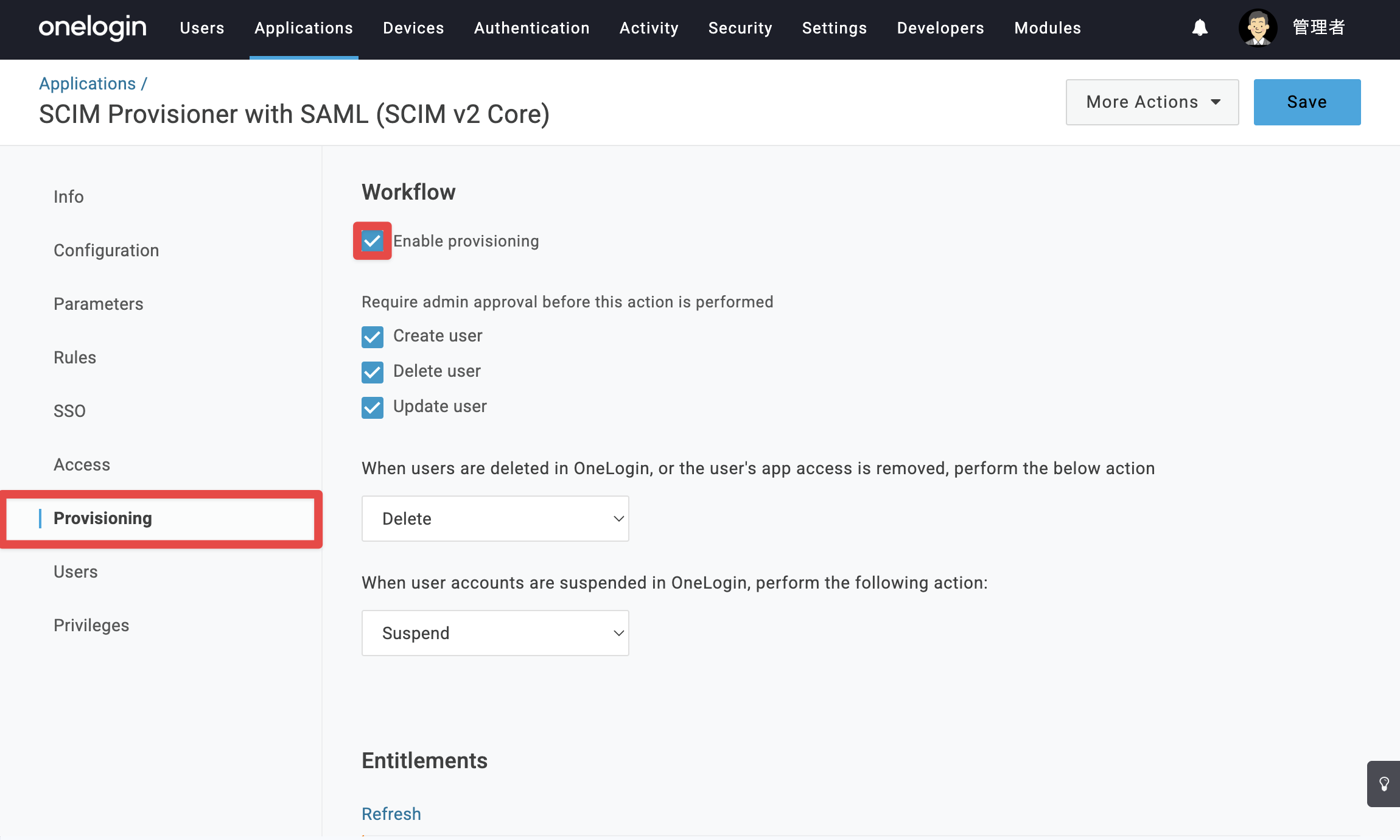Select the Access sidebar tab

point(82,464)
